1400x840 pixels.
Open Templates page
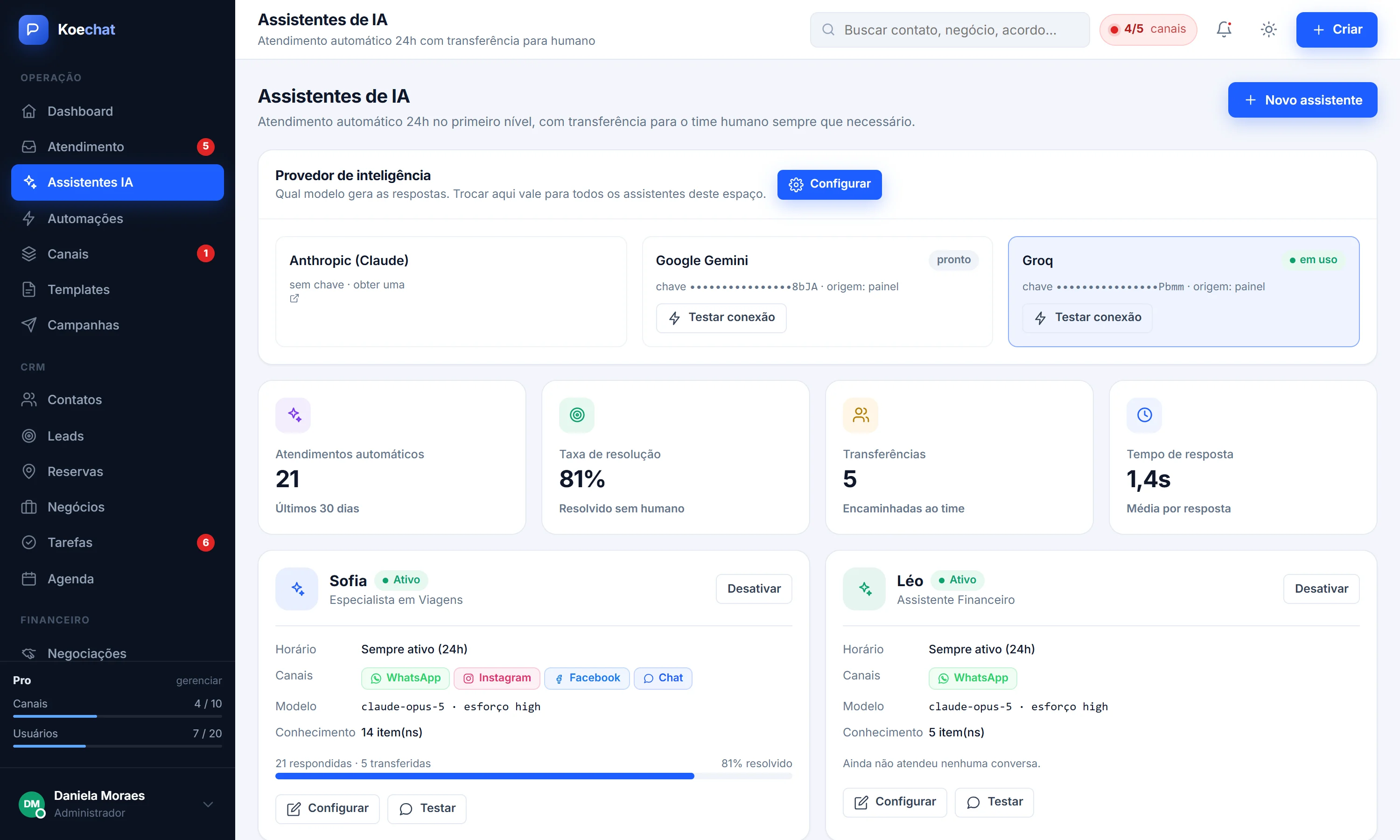(118, 289)
